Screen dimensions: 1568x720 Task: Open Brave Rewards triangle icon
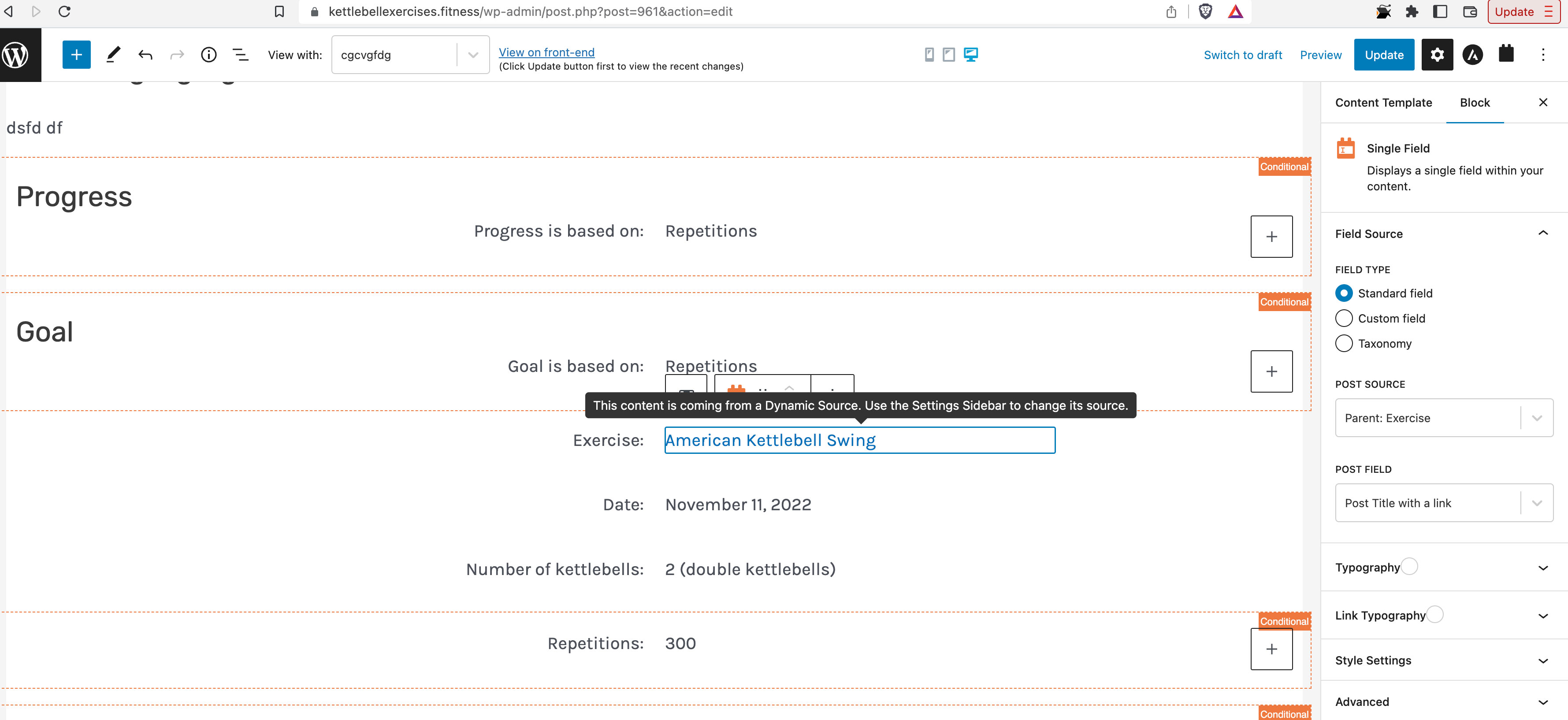click(x=1235, y=11)
